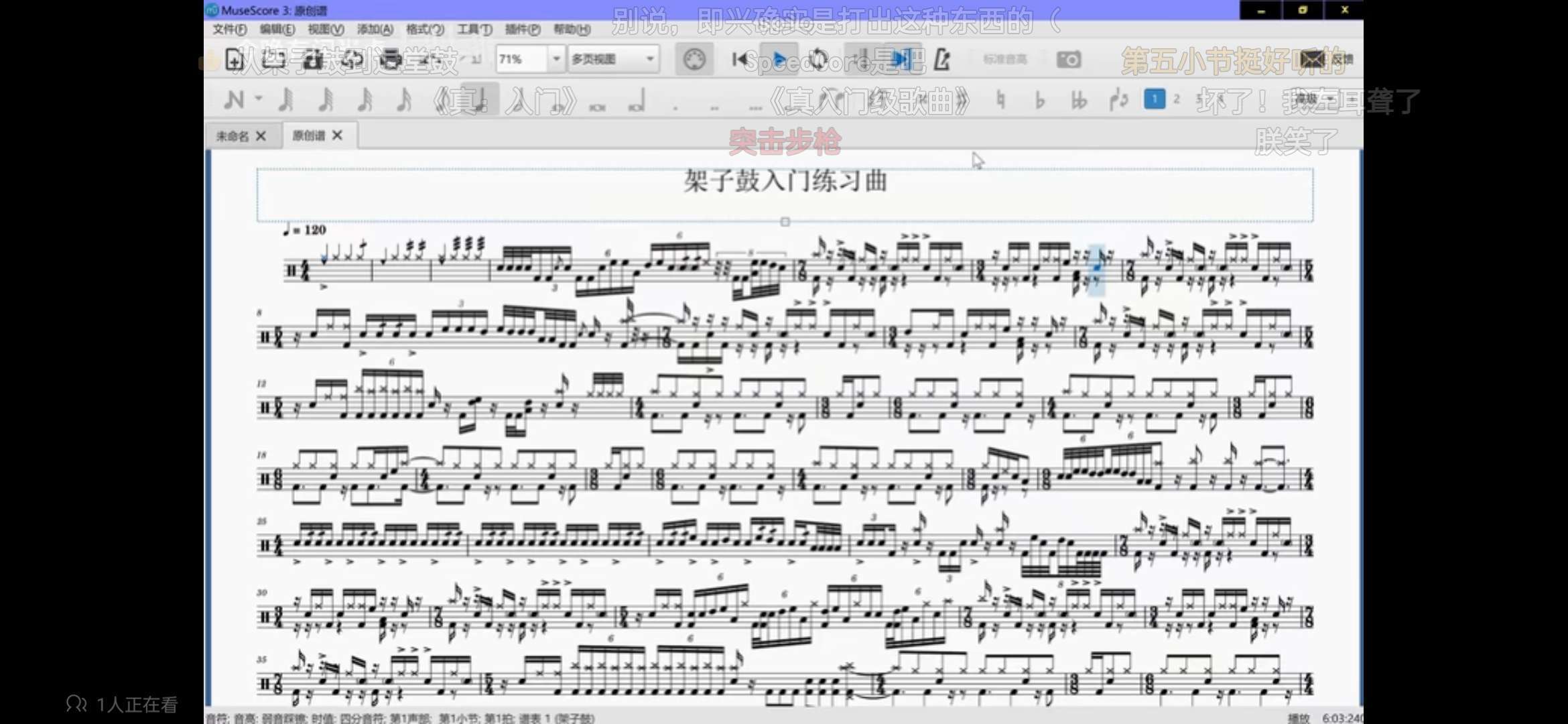Select the flat accidental icon
Screen dimensions: 1568x724
pos(1039,100)
